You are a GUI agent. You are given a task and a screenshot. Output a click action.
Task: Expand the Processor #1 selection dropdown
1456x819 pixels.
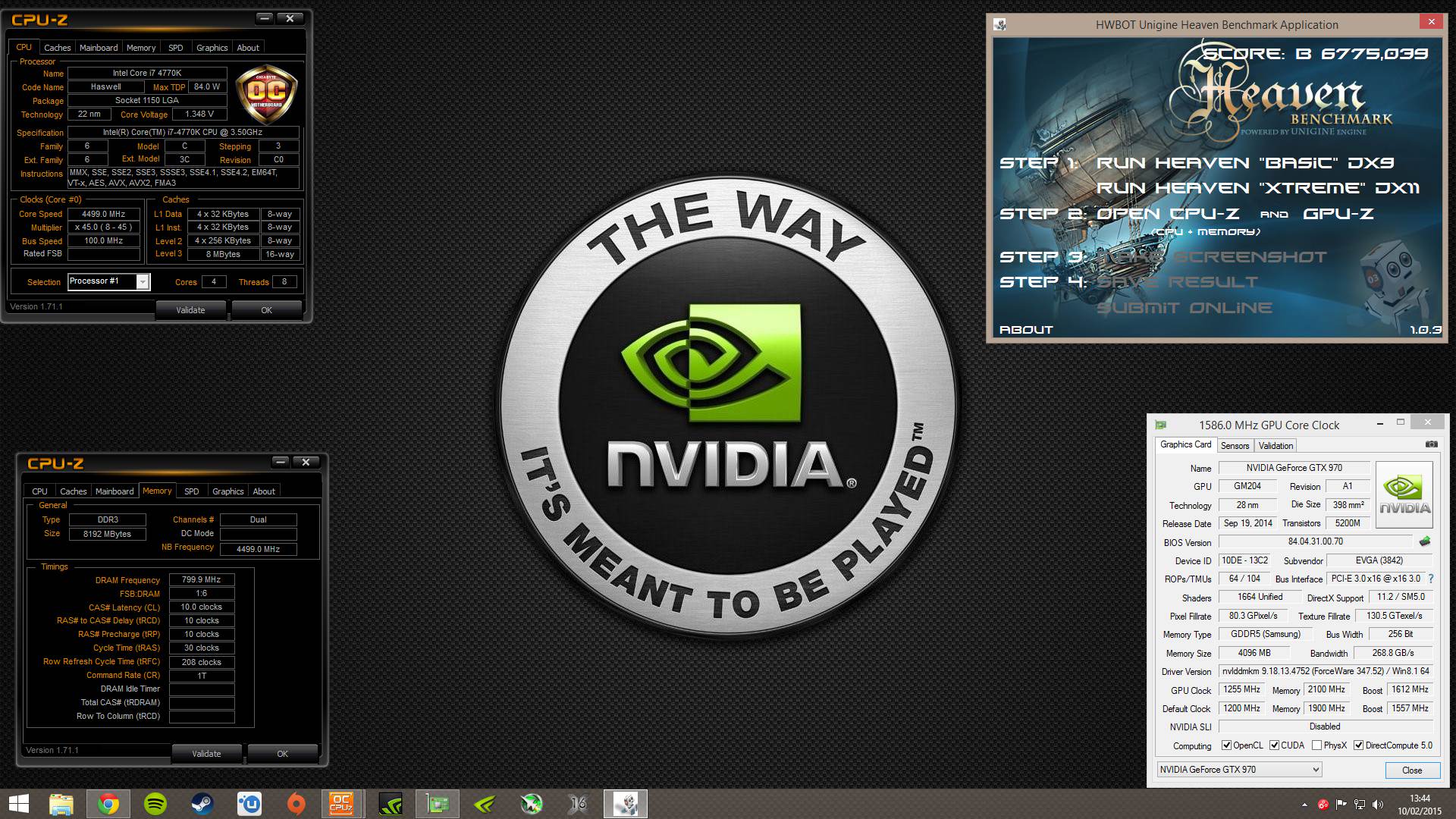[x=143, y=282]
